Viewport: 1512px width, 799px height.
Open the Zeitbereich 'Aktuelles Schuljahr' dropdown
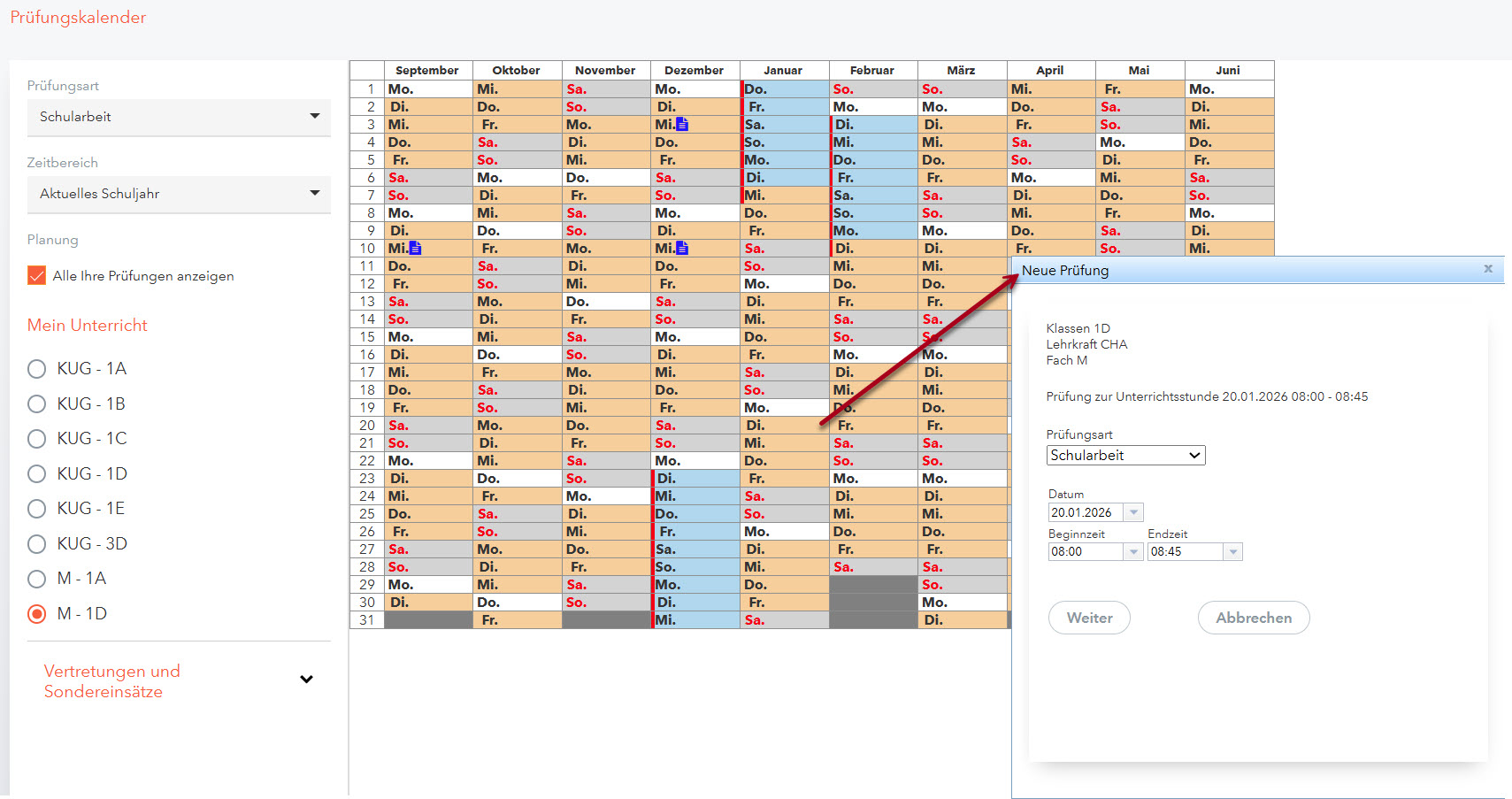(179, 194)
